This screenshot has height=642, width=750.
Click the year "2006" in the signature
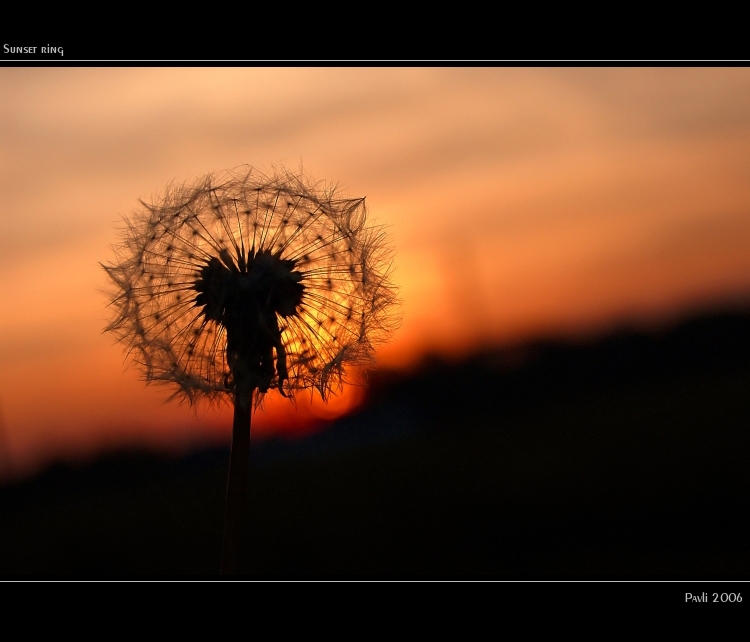tap(727, 598)
